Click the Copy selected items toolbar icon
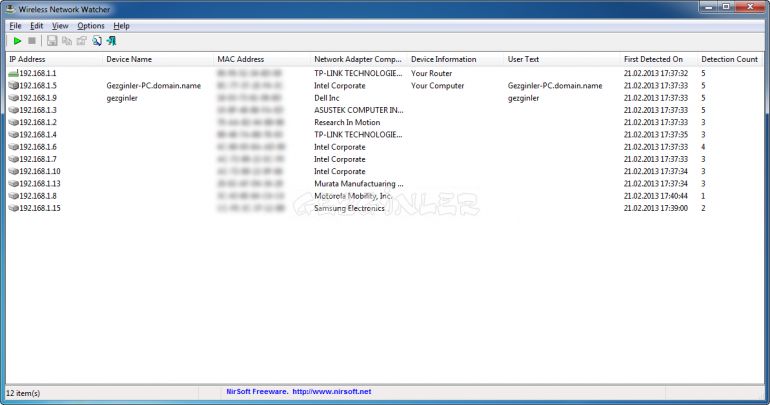The height and width of the screenshot is (405, 770). 67,41
